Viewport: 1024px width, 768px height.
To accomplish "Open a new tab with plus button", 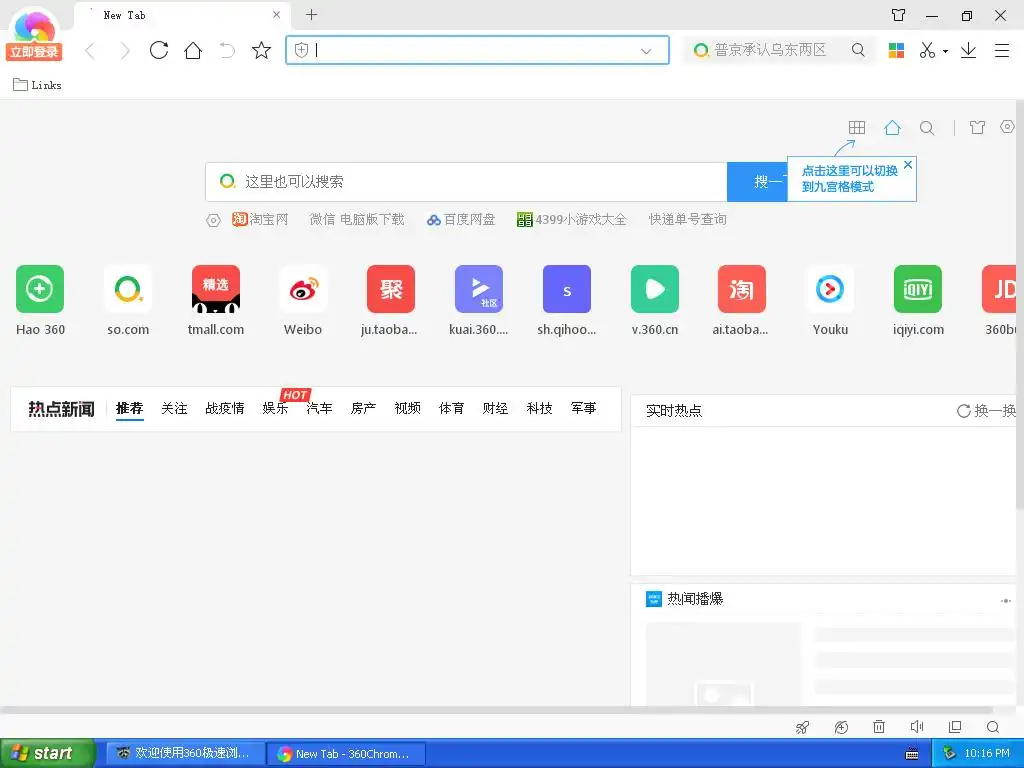I will (312, 14).
